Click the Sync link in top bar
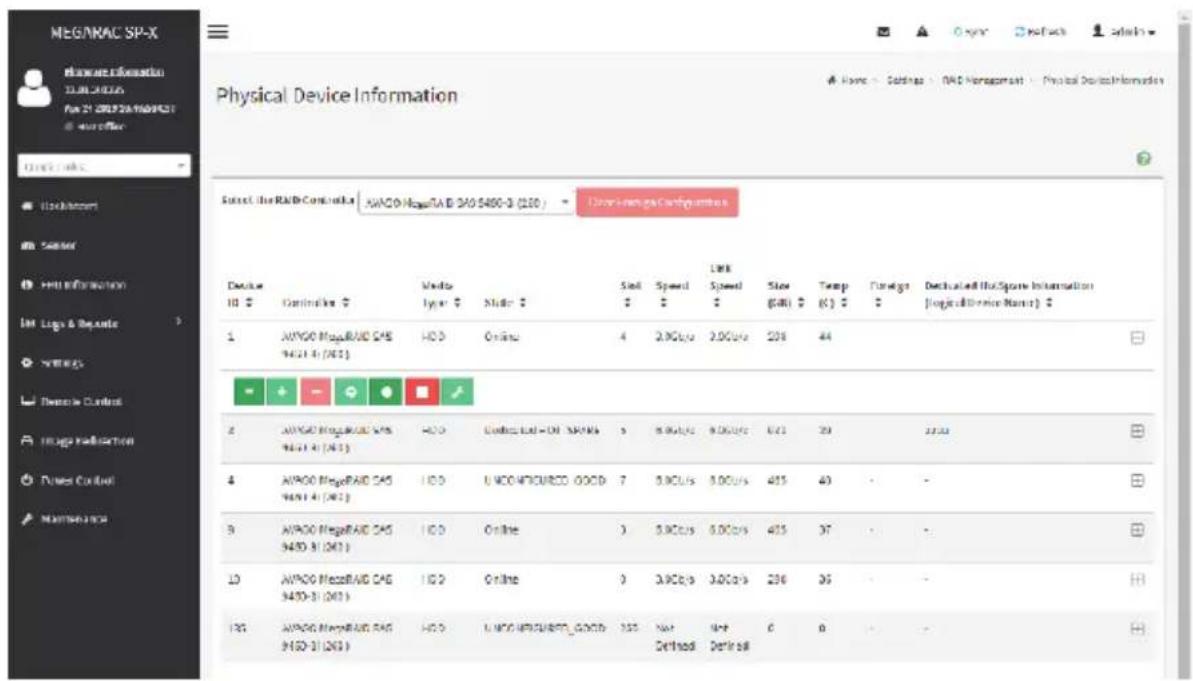Image resolution: width=1193 pixels, height=681 pixels. 970,32
